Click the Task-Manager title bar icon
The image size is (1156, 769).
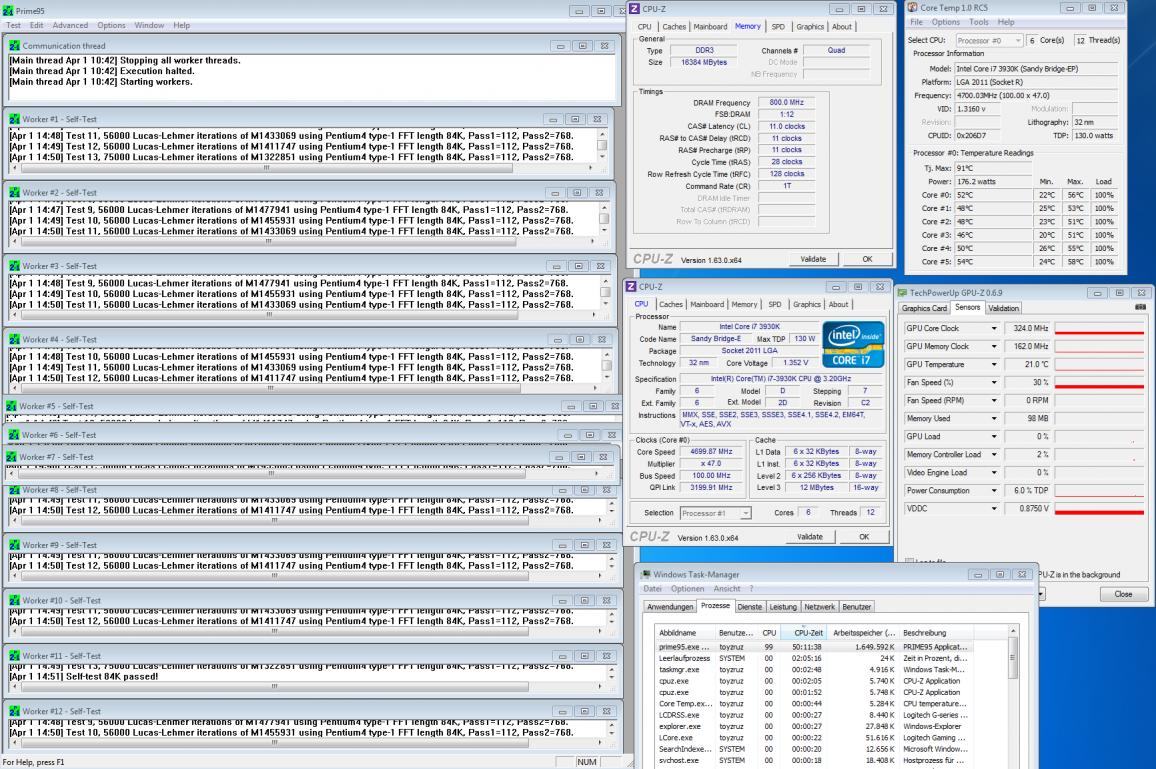[647, 574]
